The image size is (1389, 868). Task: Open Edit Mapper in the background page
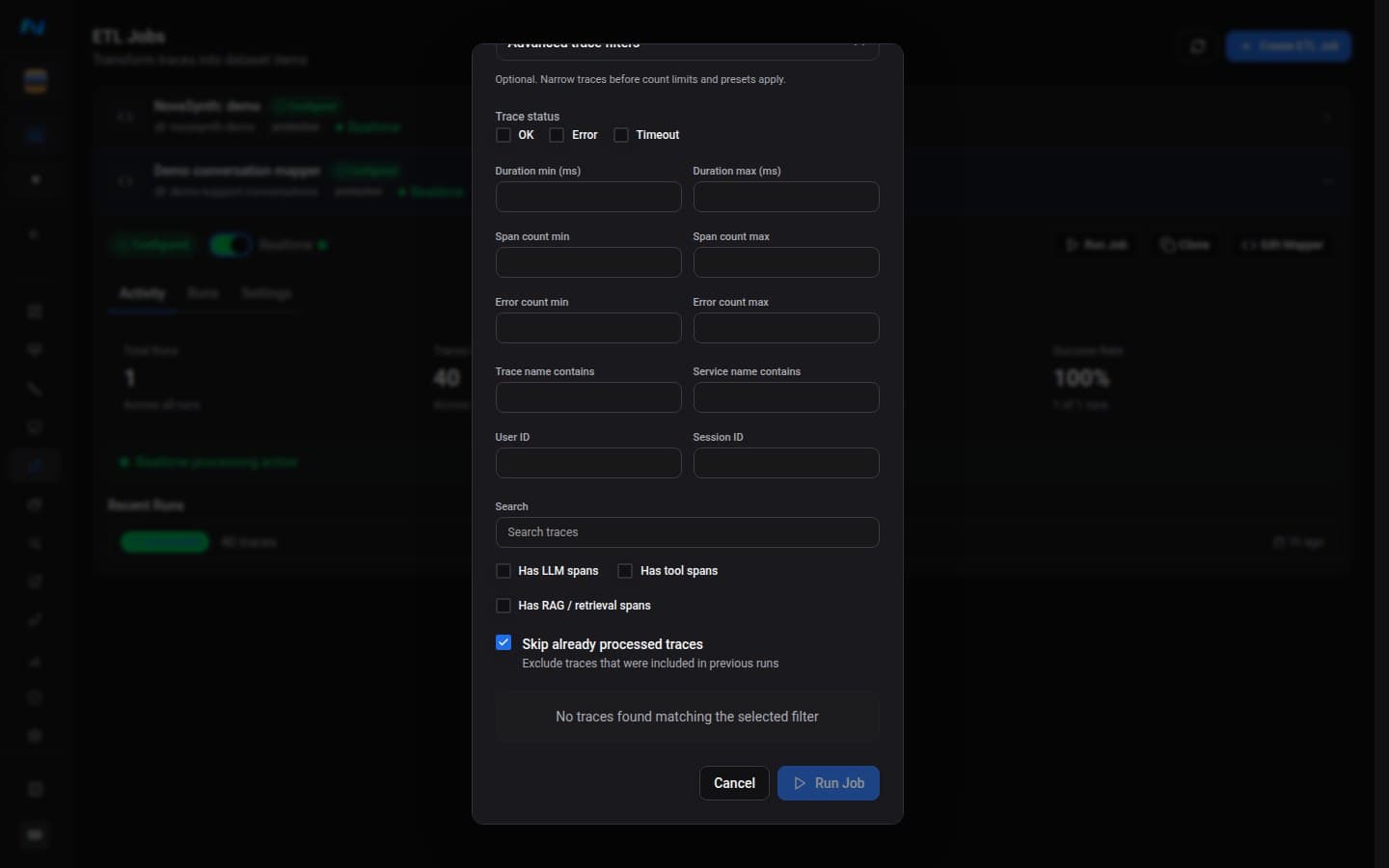(x=1282, y=245)
